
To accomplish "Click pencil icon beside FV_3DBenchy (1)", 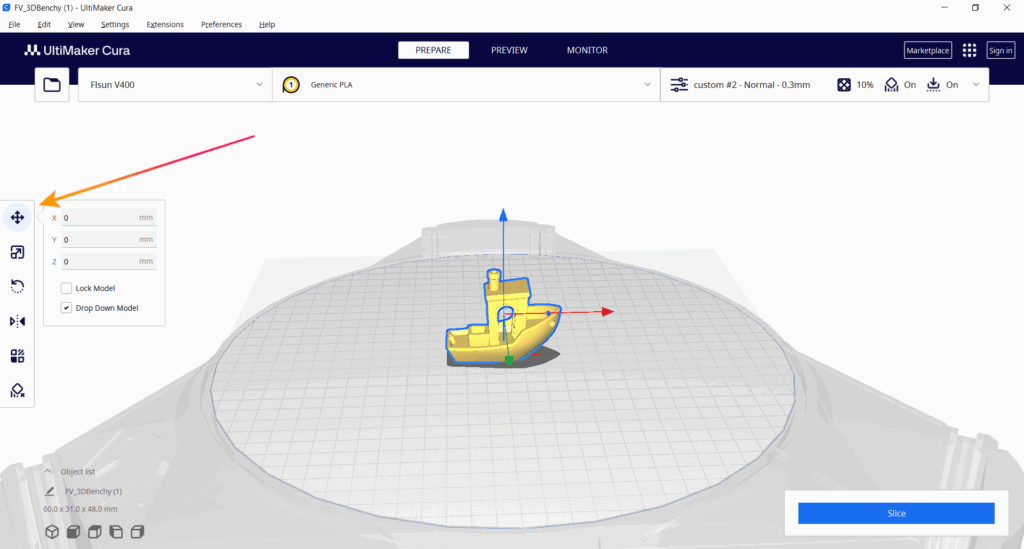I will click(x=50, y=491).
